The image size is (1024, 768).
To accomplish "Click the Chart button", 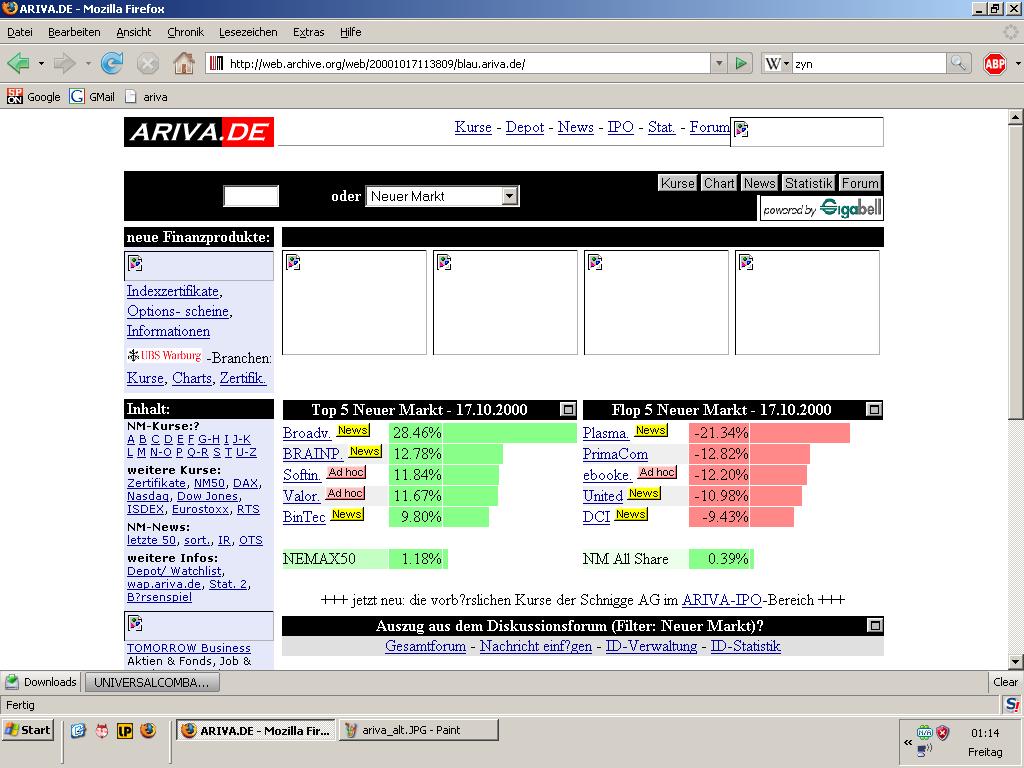I will [719, 183].
